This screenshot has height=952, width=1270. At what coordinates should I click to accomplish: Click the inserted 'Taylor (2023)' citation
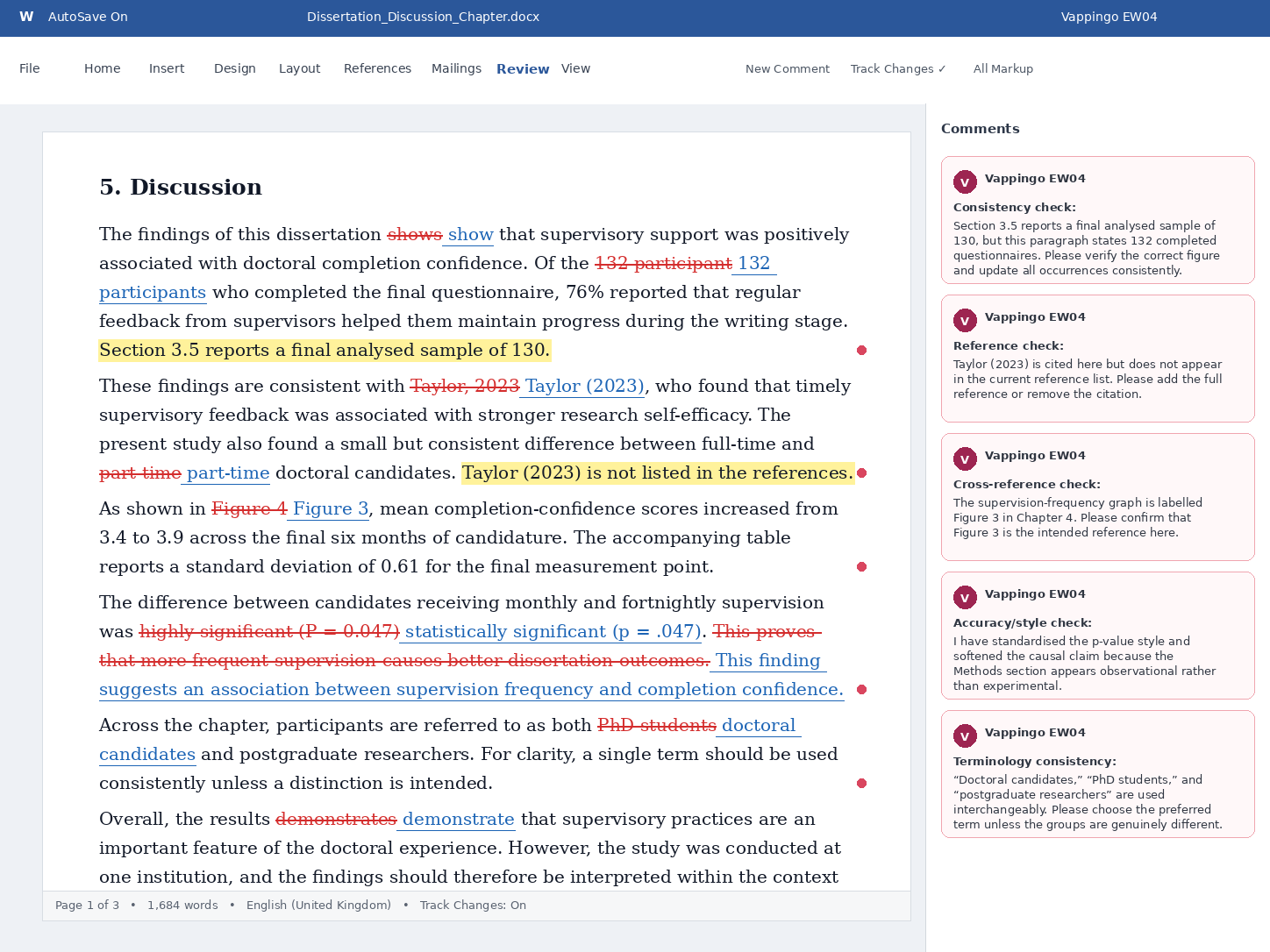pyautogui.click(x=584, y=387)
